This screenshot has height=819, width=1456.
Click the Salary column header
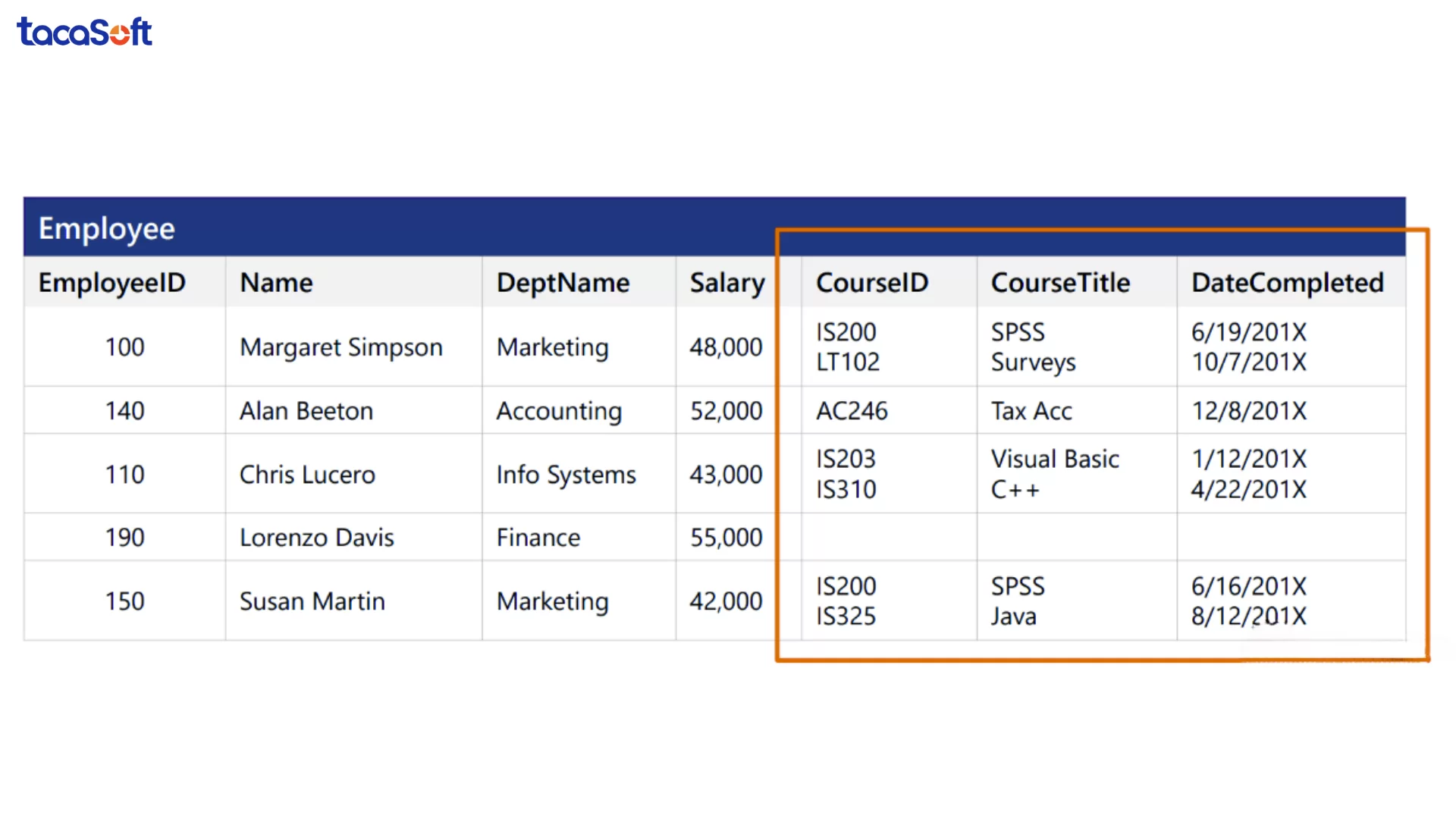click(x=726, y=283)
